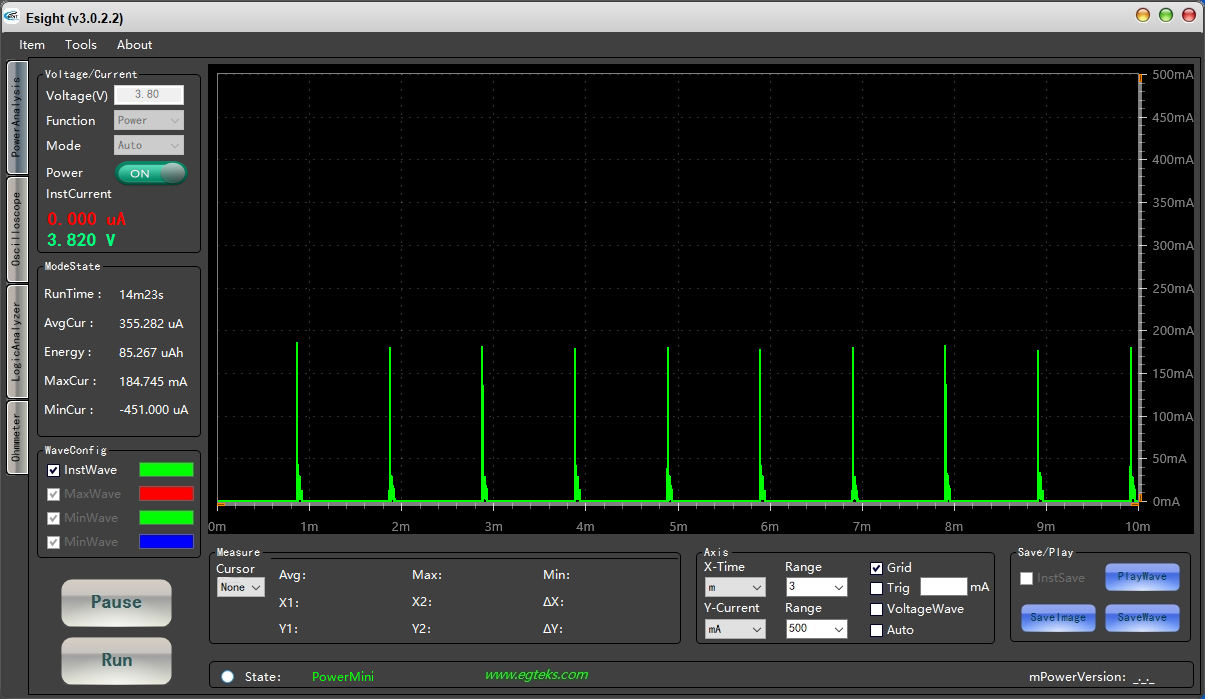This screenshot has width=1205, height=699.
Task: Click the Trig mA value input field
Action: tap(943, 587)
